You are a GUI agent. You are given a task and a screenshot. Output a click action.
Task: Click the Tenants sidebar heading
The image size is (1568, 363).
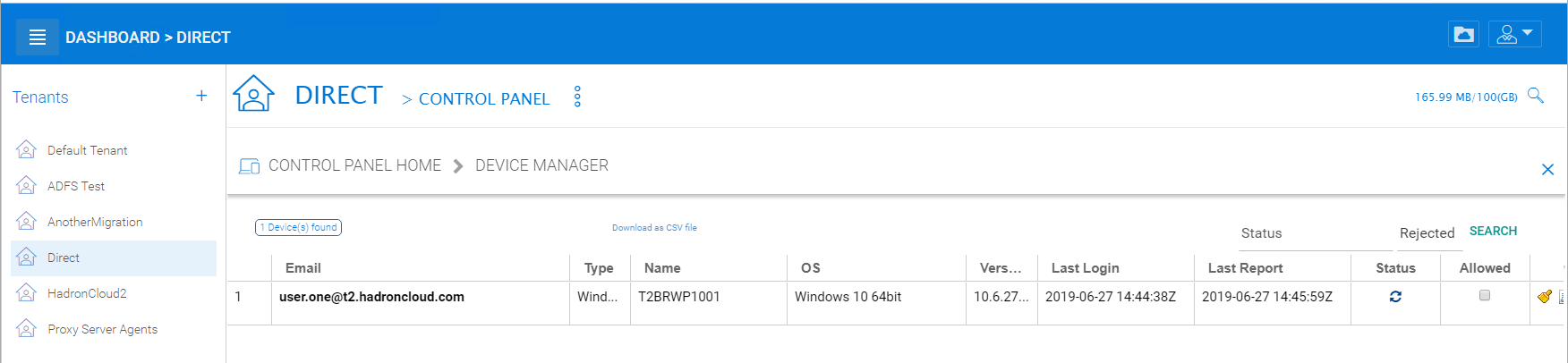pyautogui.click(x=40, y=97)
